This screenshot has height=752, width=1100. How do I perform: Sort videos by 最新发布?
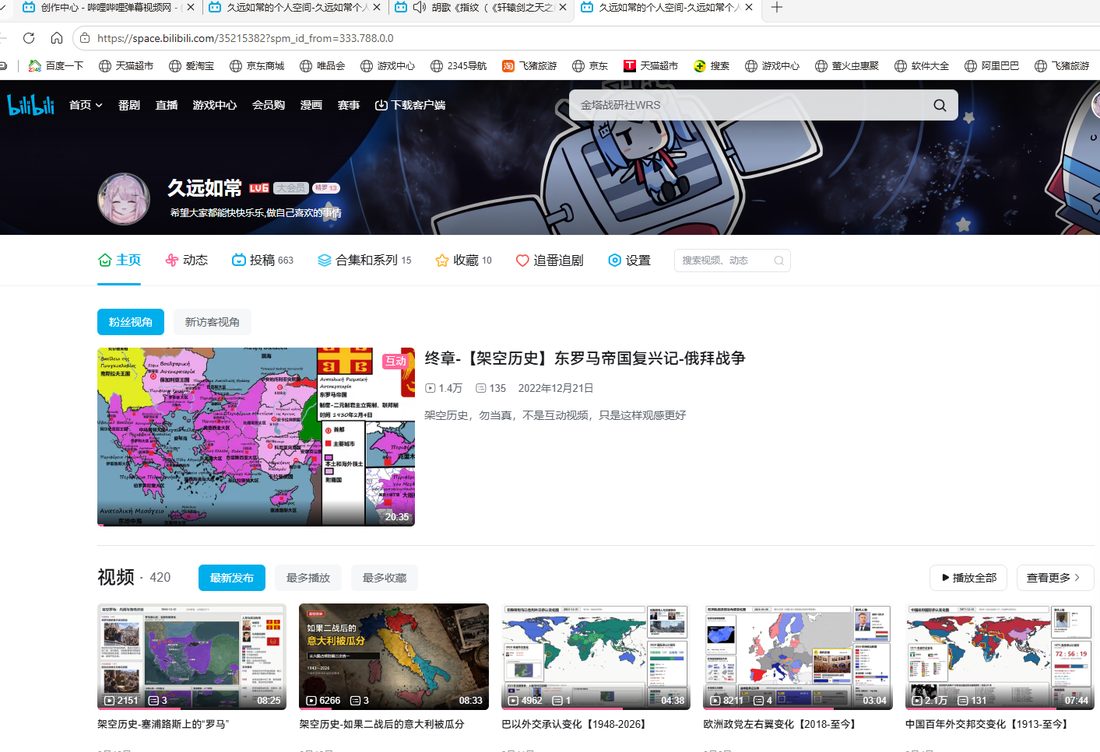click(x=232, y=578)
